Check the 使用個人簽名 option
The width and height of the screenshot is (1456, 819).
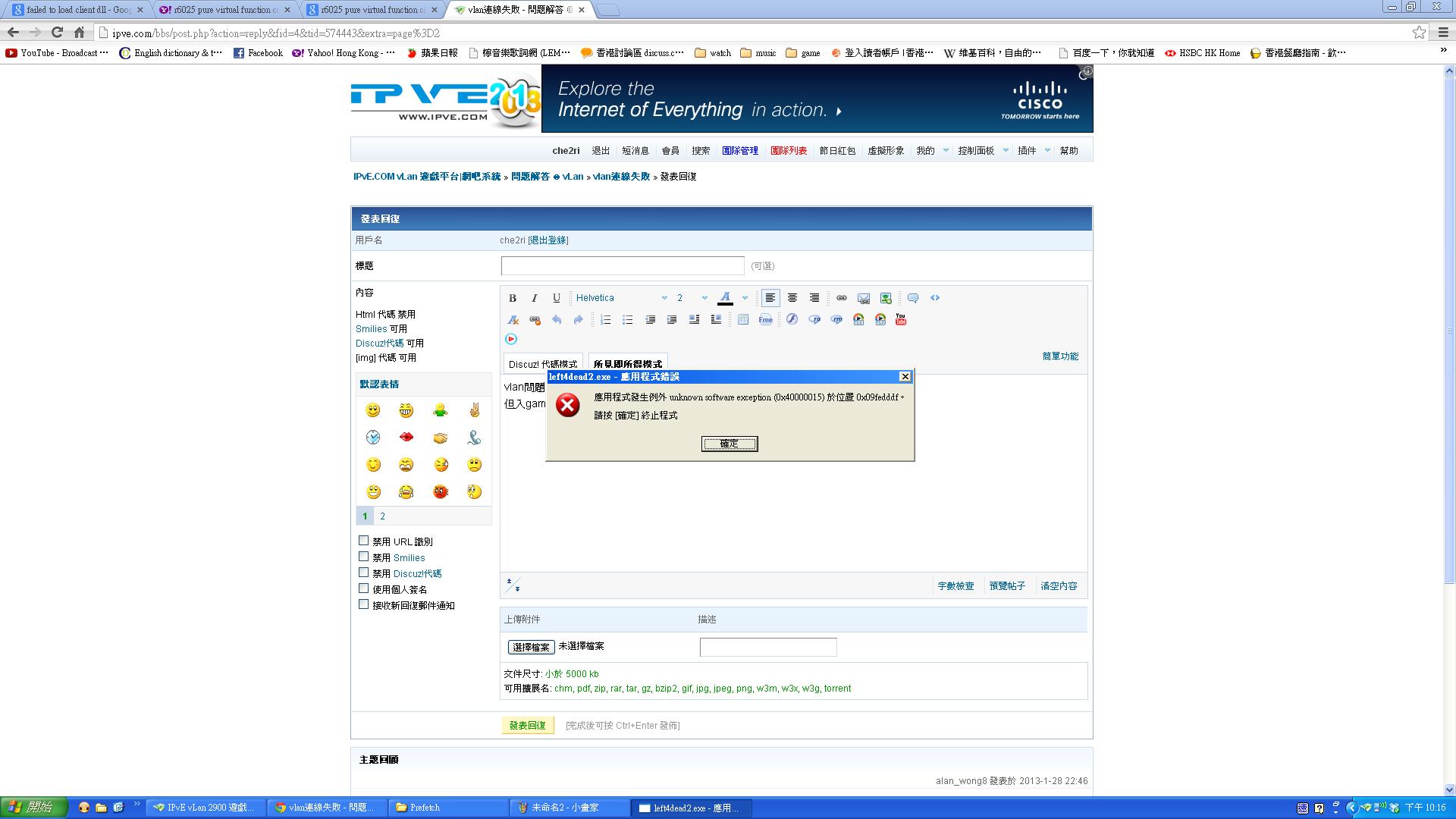coord(364,588)
